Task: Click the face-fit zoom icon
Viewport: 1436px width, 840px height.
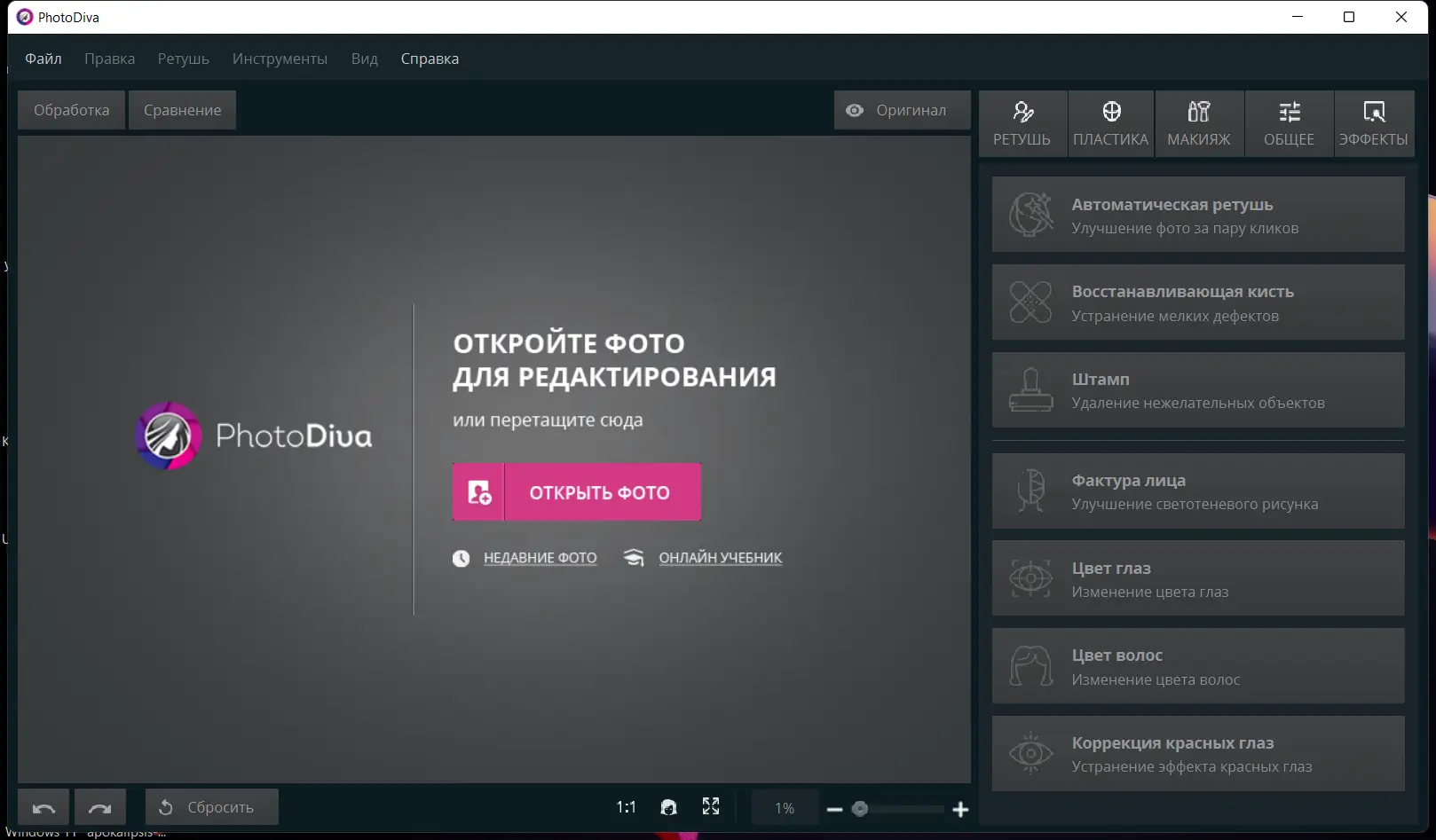Action: click(669, 807)
